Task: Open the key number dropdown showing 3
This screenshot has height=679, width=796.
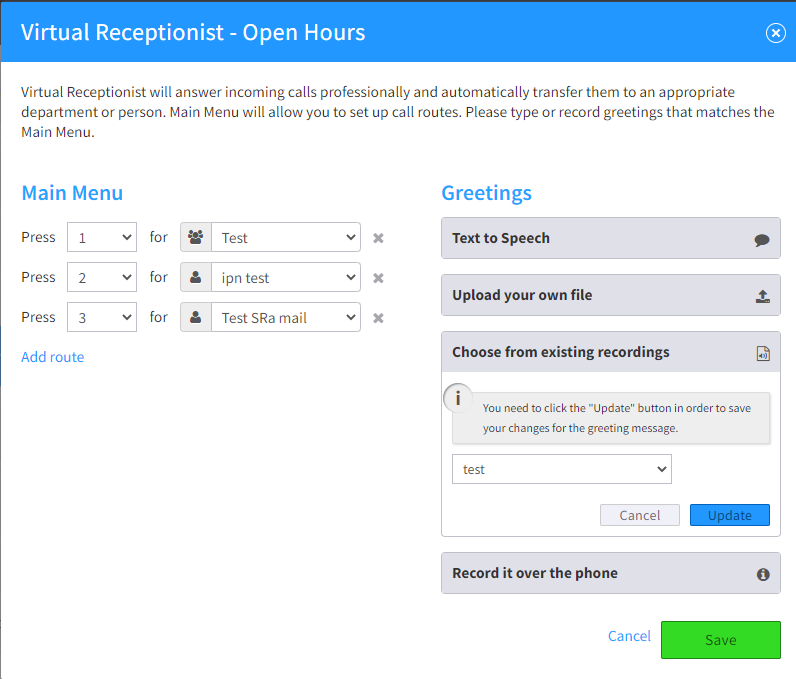Action: click(x=102, y=317)
